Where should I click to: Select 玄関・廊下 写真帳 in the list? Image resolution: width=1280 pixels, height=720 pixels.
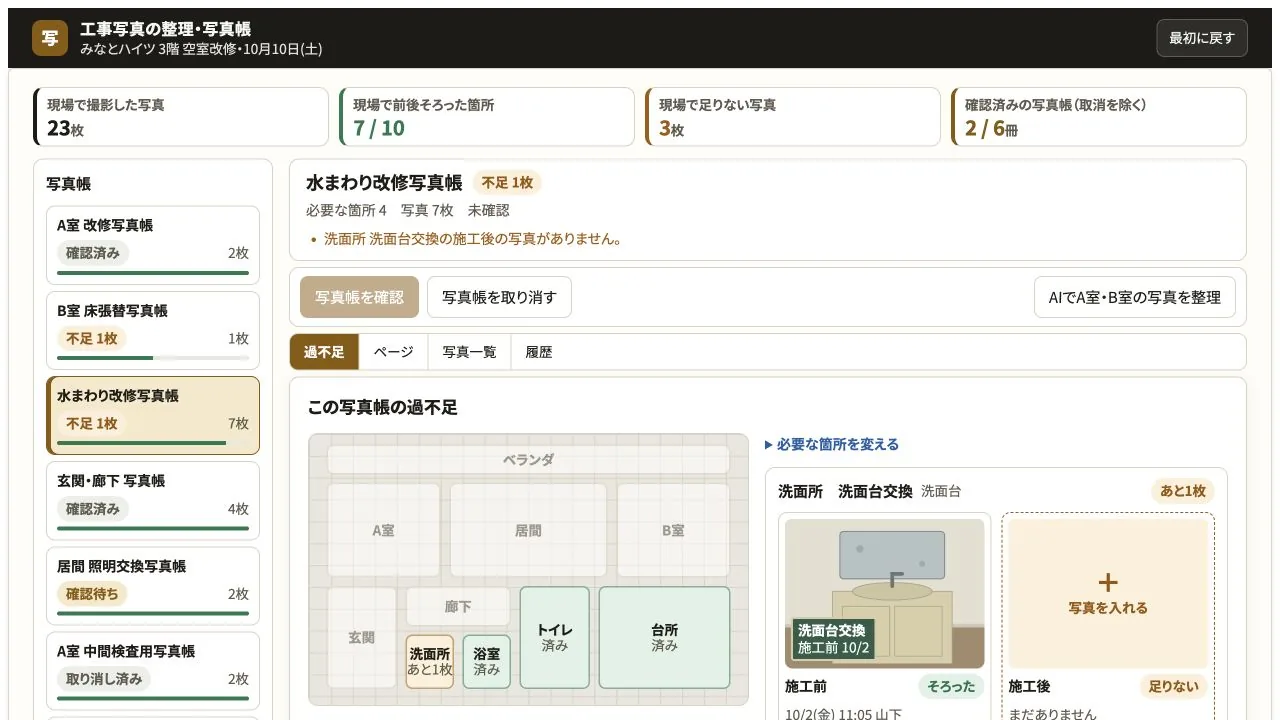tap(153, 501)
